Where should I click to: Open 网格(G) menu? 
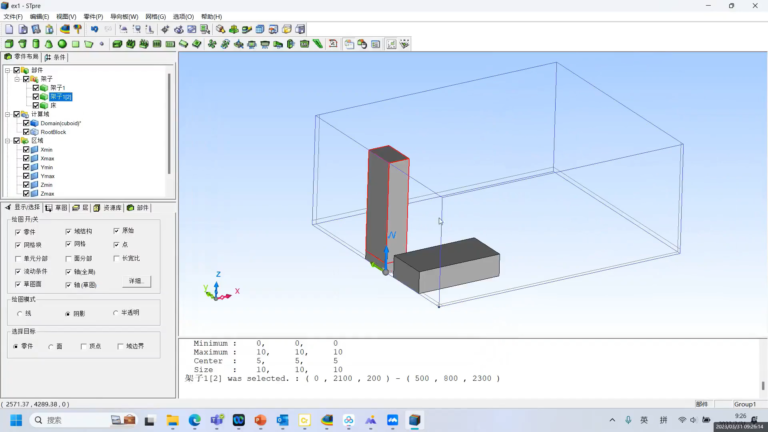click(155, 17)
